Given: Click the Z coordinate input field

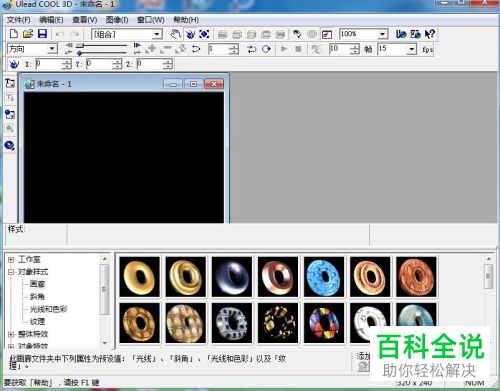Looking at the screenshot, I should coord(150,64).
